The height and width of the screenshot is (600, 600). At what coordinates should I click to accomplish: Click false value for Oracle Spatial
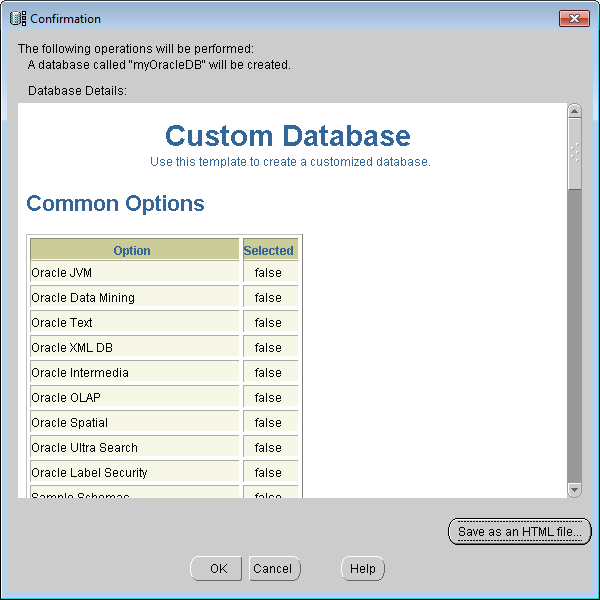[268, 422]
